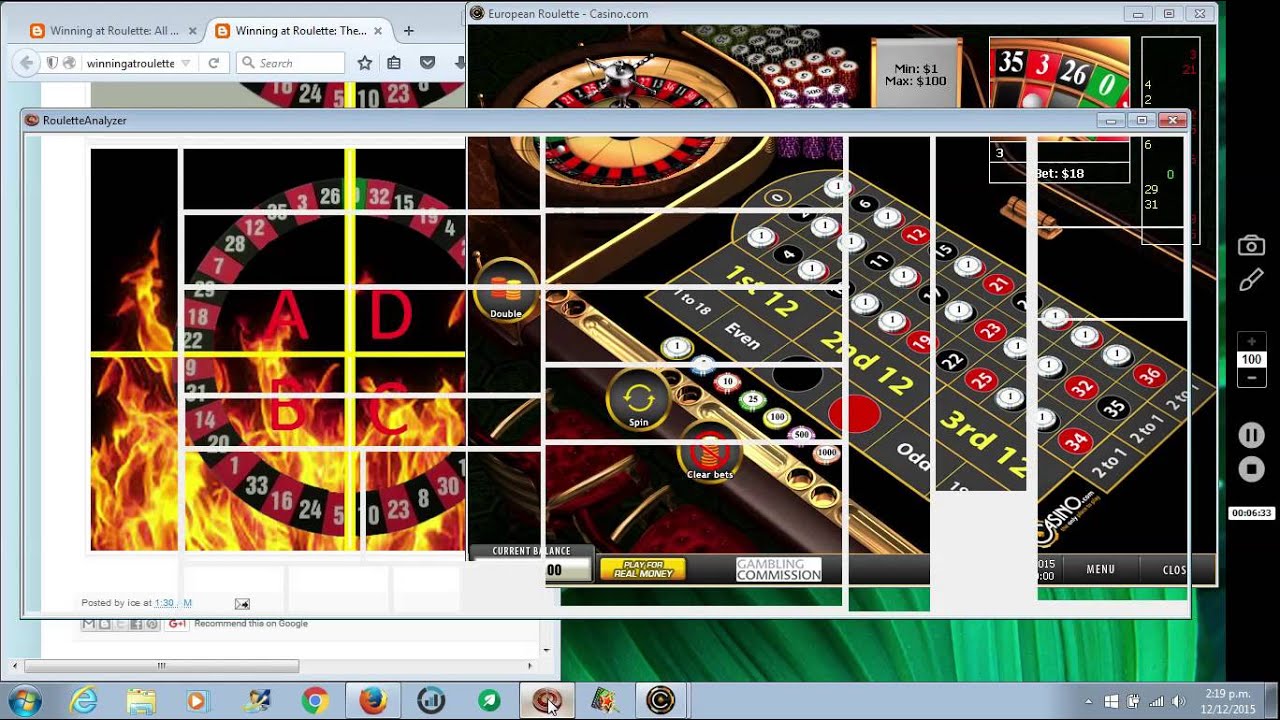Click the Gambling Commission logo
This screenshot has height=720, width=1280.
[778, 570]
